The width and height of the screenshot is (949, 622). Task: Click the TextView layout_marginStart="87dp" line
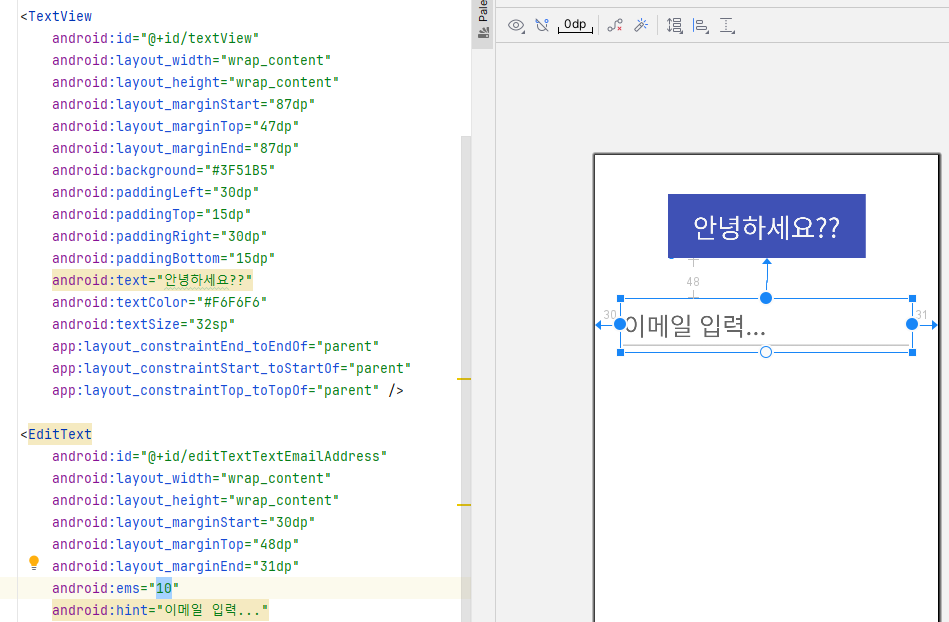click(183, 105)
